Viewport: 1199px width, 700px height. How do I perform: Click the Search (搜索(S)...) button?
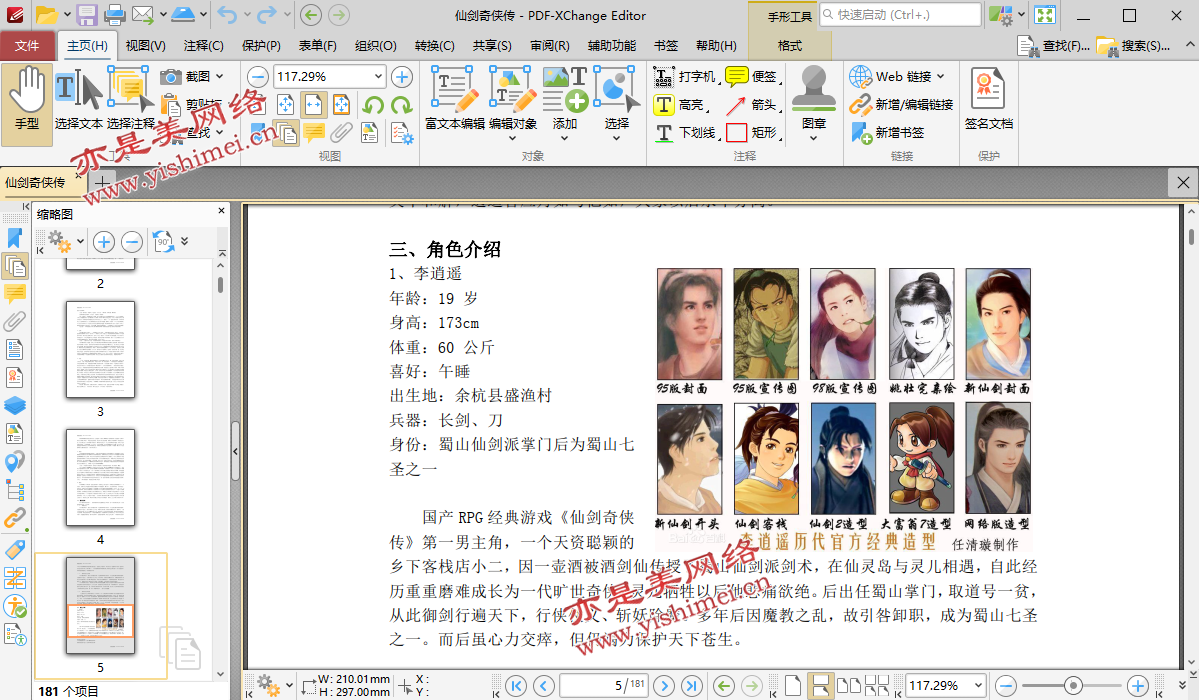(1133, 46)
